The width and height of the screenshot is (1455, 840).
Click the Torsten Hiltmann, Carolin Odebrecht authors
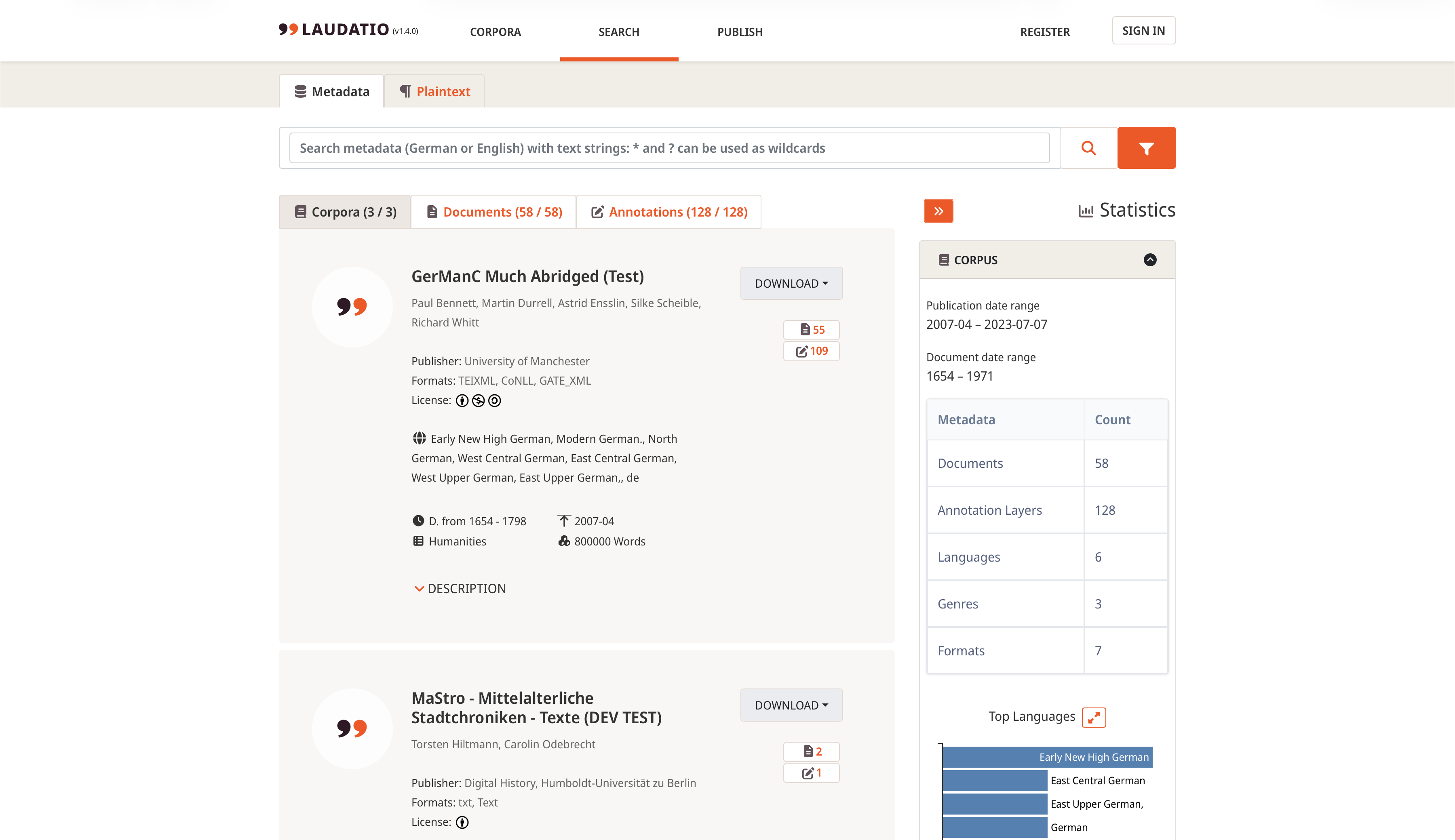pos(503,744)
